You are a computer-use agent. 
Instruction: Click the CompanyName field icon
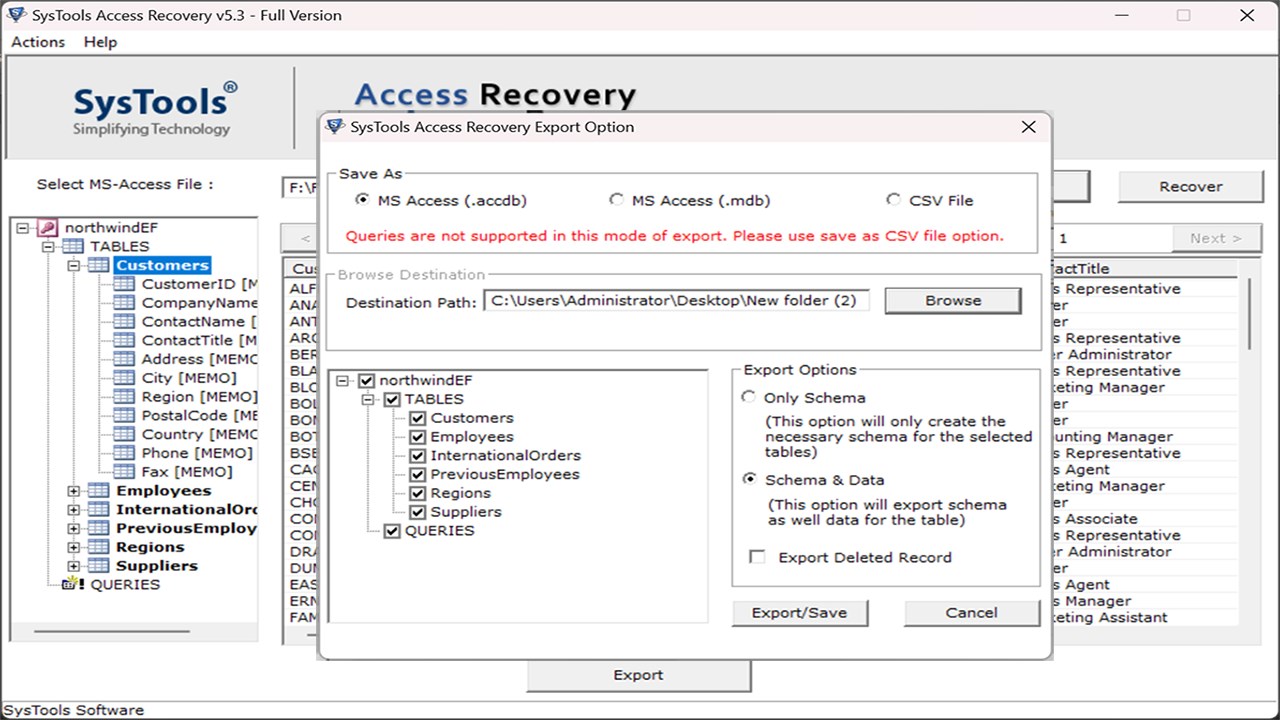124,302
